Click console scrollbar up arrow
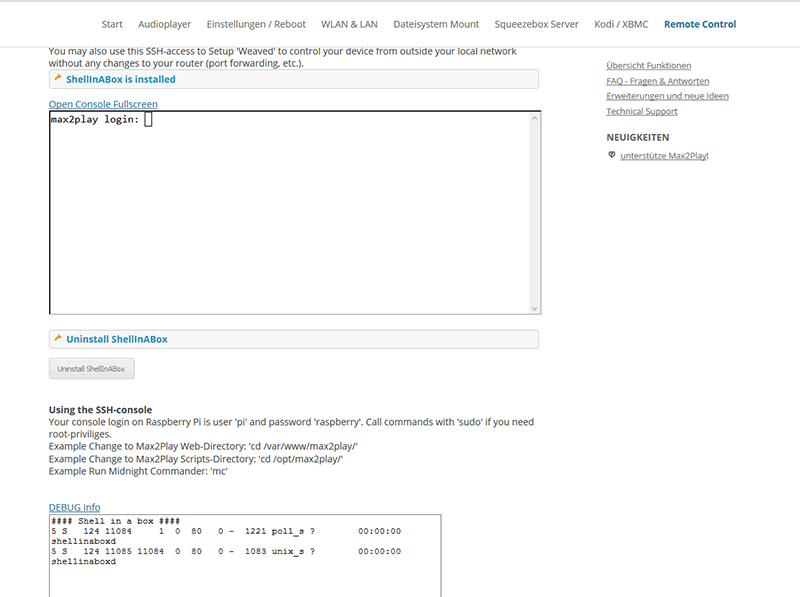The image size is (800, 597). click(x=535, y=118)
